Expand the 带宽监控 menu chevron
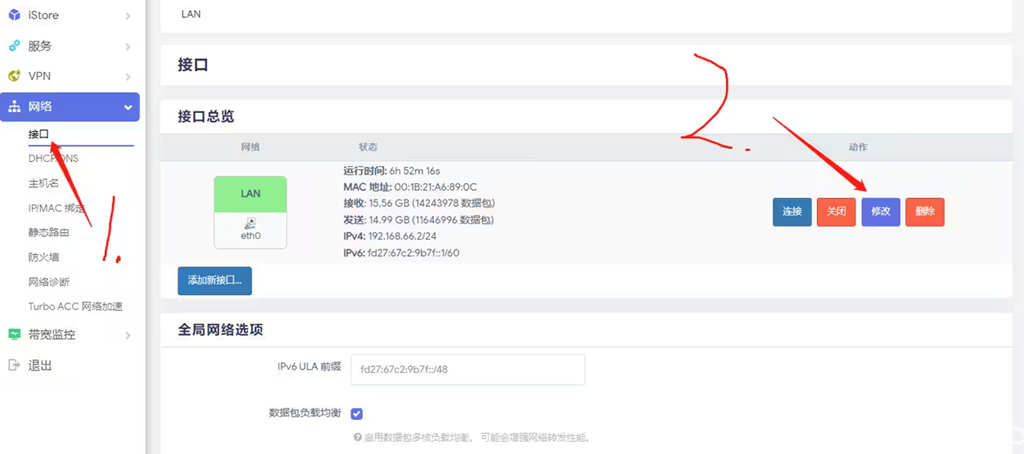 [127, 335]
